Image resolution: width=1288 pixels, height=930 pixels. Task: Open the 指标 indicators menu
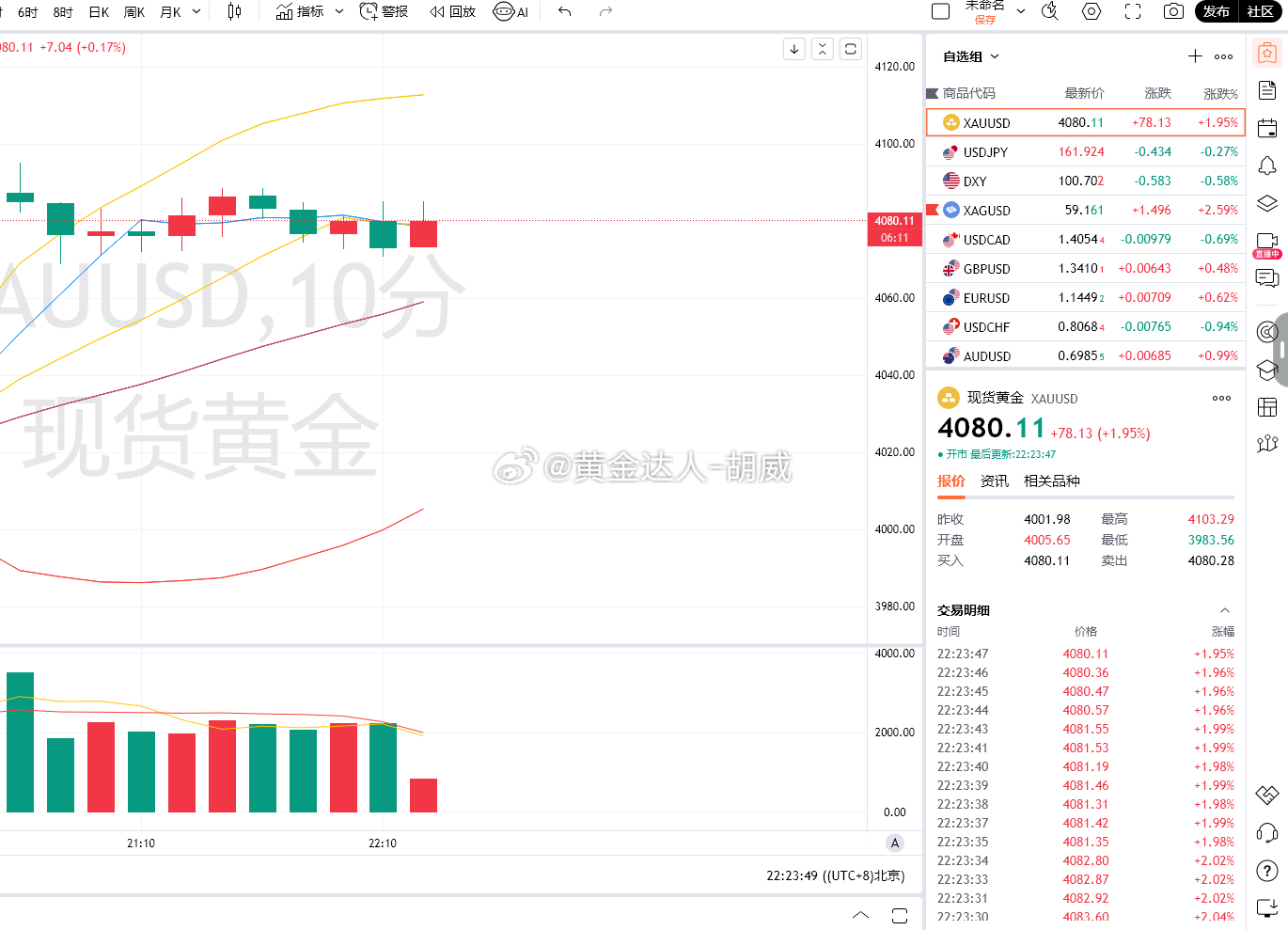tap(300, 11)
